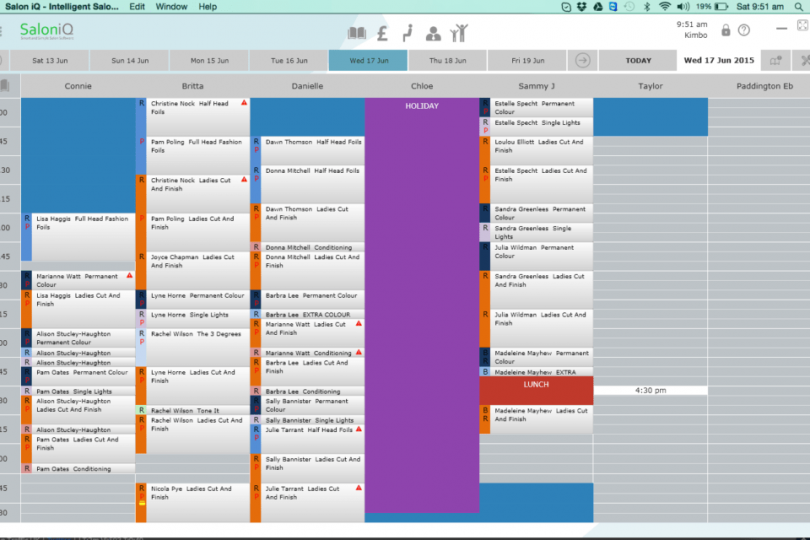Open the Edit menu
Image resolution: width=810 pixels, height=540 pixels.
[137, 7]
